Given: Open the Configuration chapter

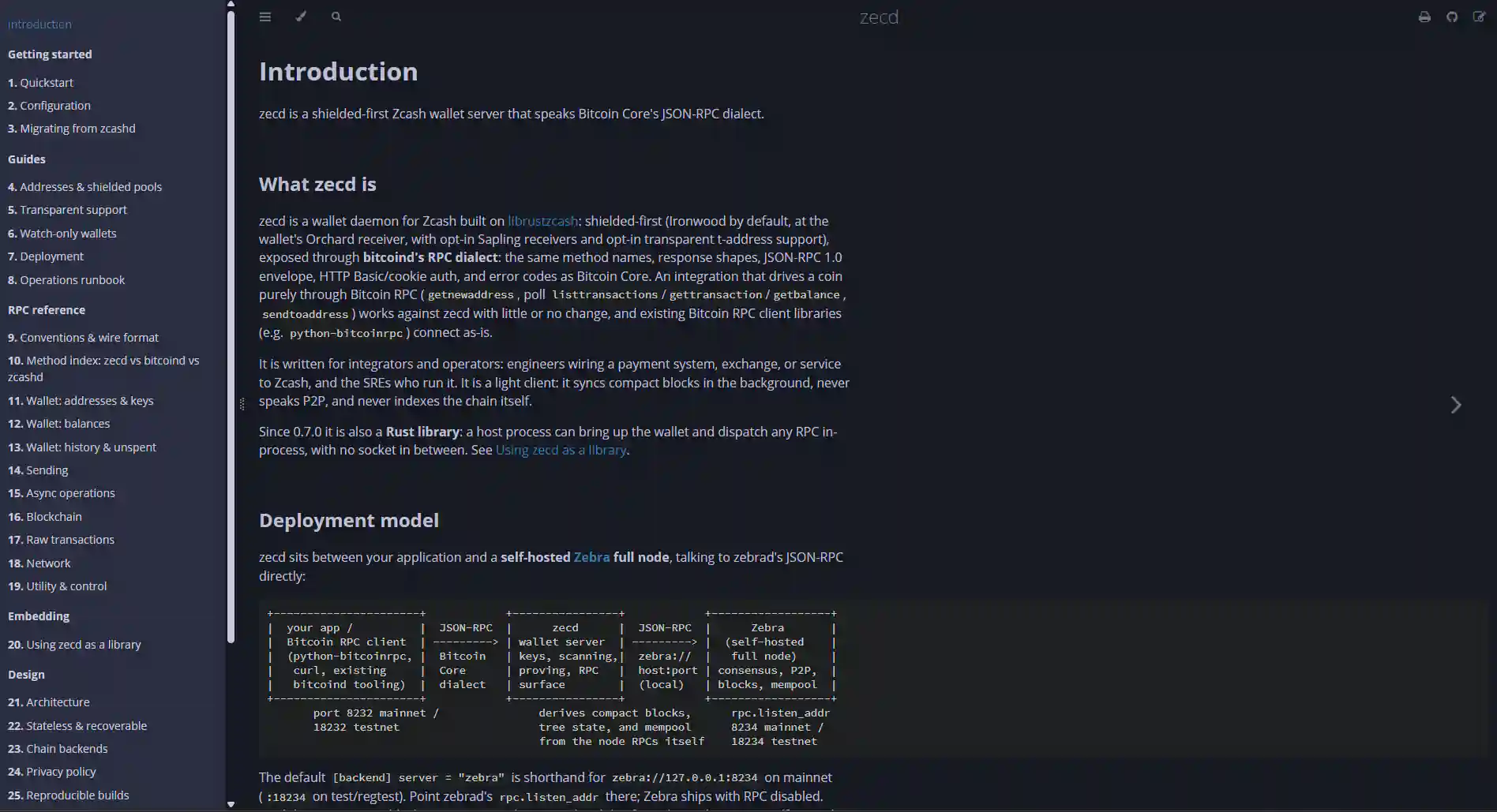Looking at the screenshot, I should 49,106.
